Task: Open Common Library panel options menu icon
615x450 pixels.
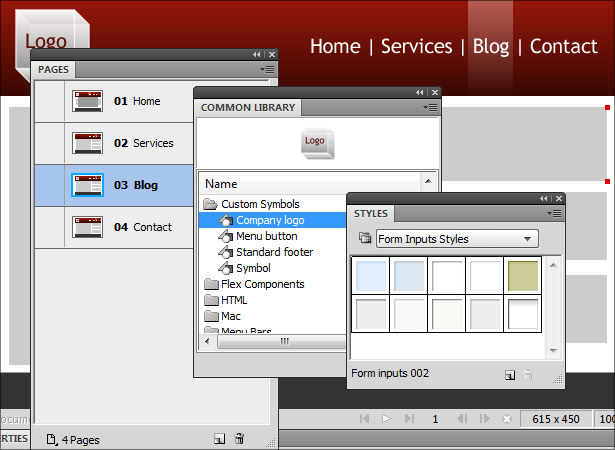Action: coord(430,107)
